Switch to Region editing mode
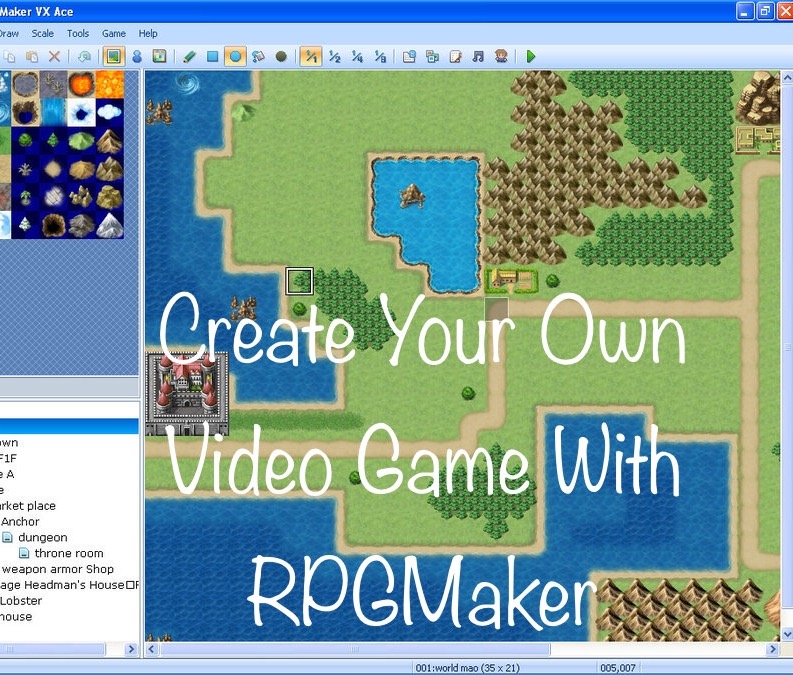 tap(159, 57)
